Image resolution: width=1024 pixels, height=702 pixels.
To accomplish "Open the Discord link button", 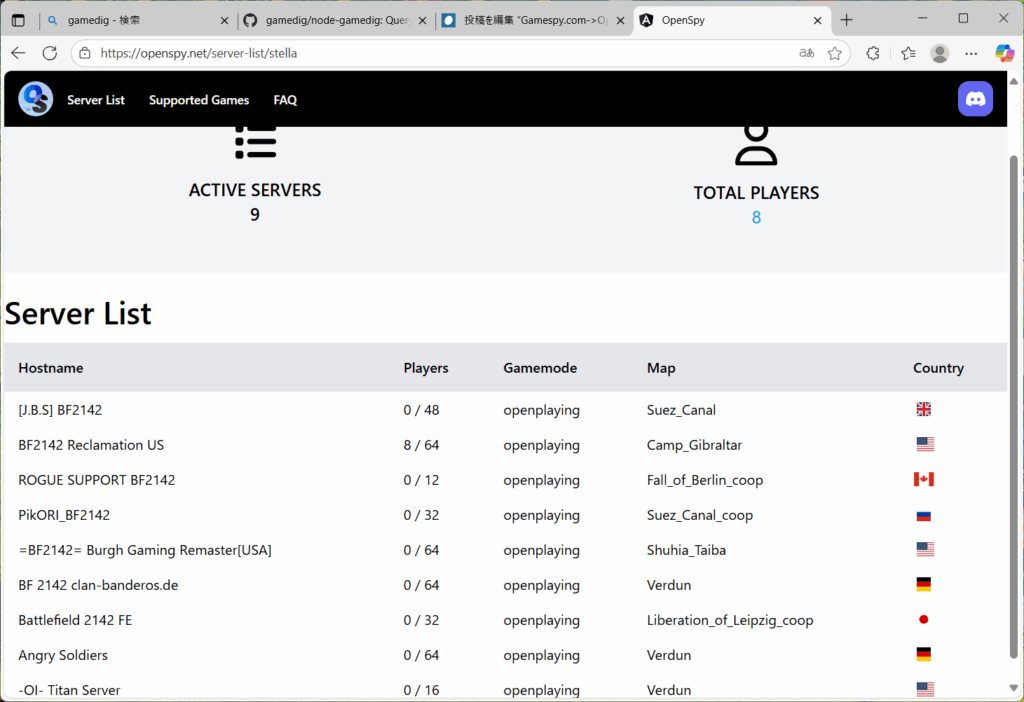I will pyautogui.click(x=975, y=99).
